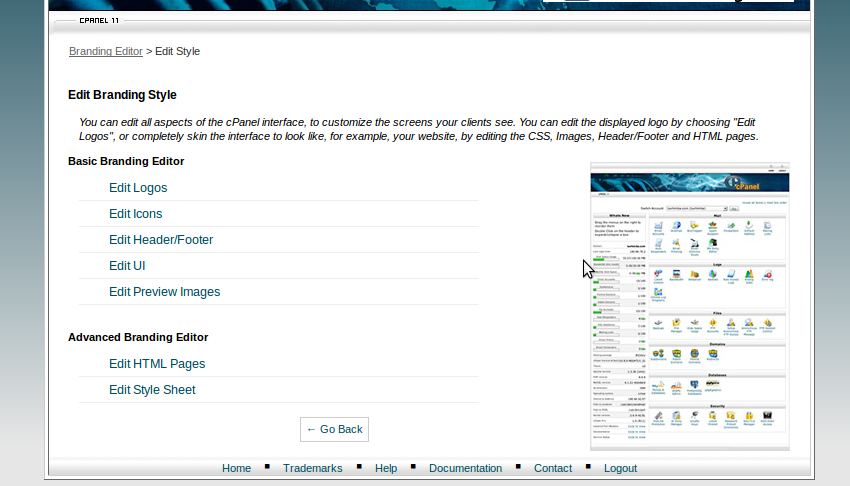The height and width of the screenshot is (486, 850).
Task: Click the Contact footer link
Action: click(553, 468)
